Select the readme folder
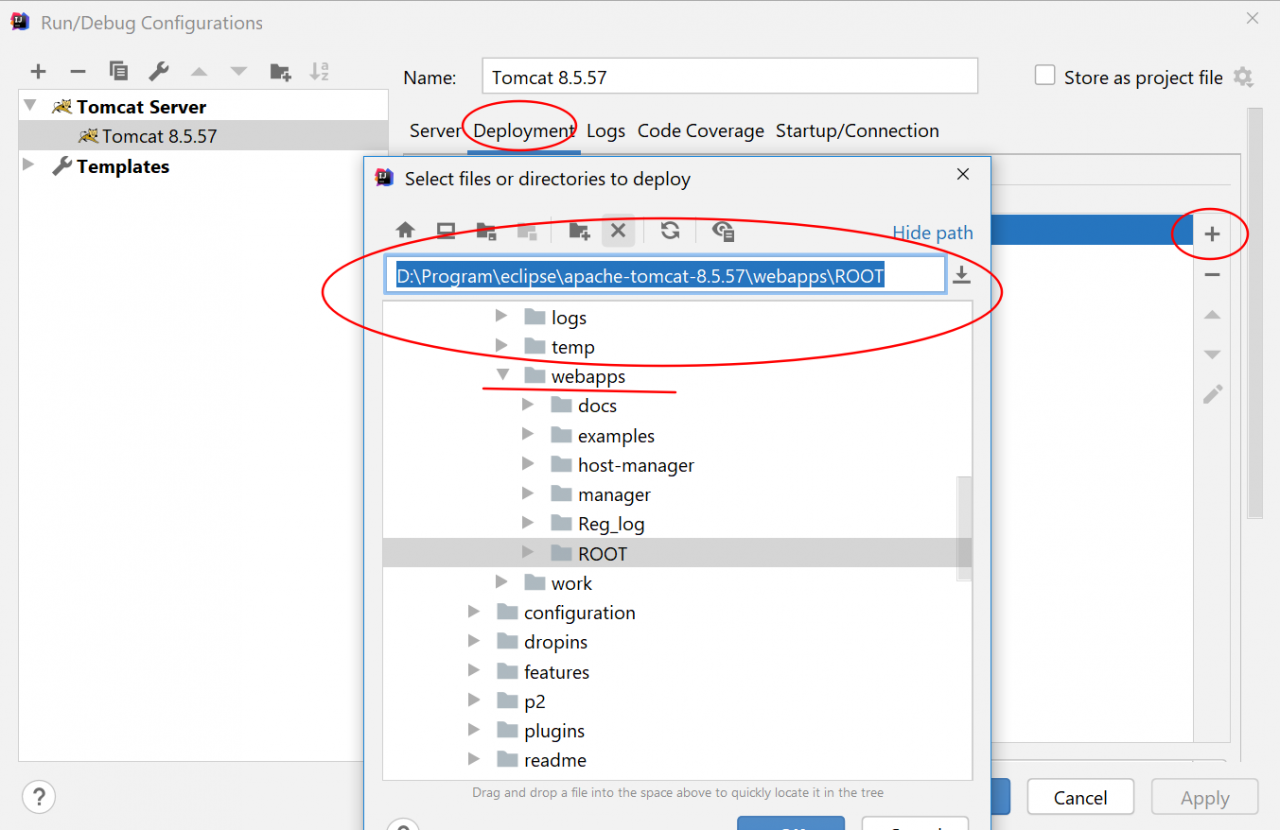Screen dimensions: 1280x830 coord(555,760)
